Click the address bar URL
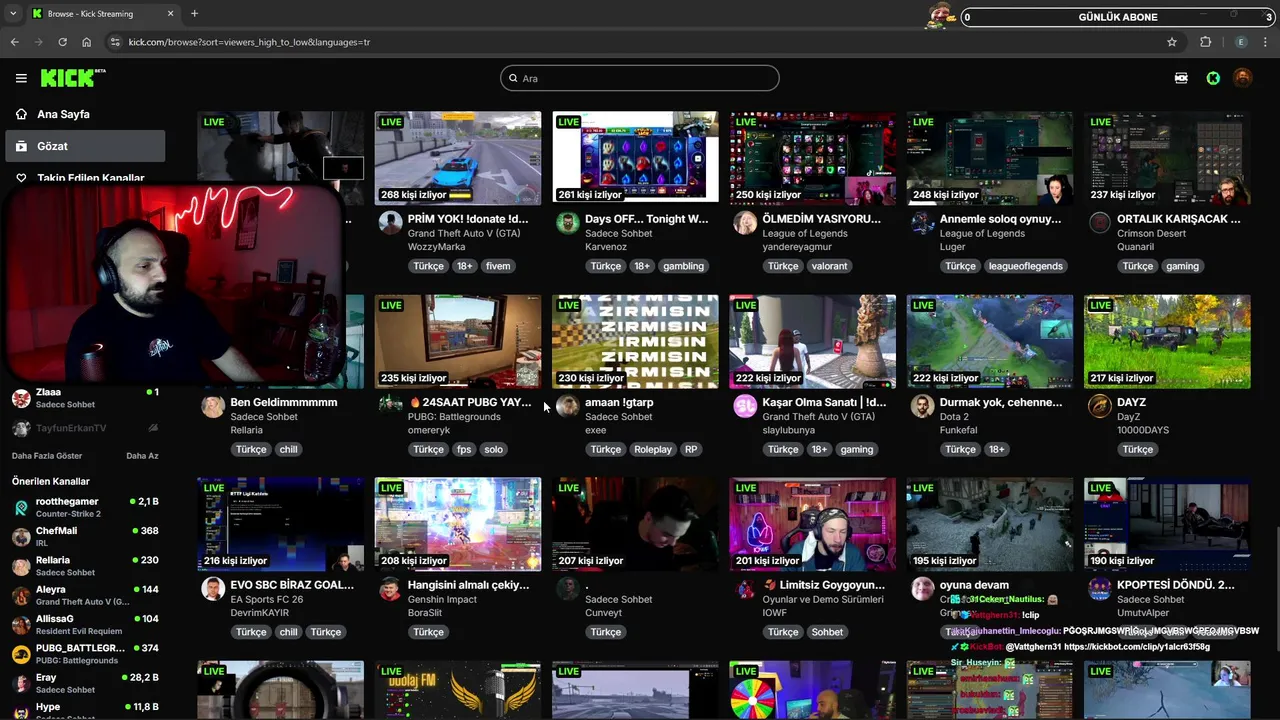The height and width of the screenshot is (720, 1280). pos(249,42)
